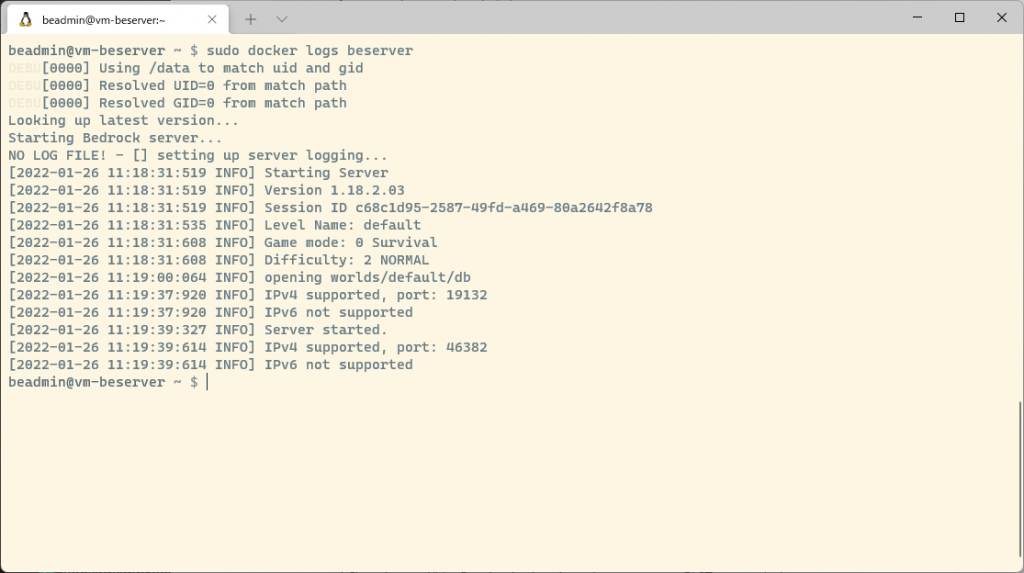Click 'Game mode: 0 Survival' log entry
Viewport: 1024px width, 573px height.
tap(223, 242)
